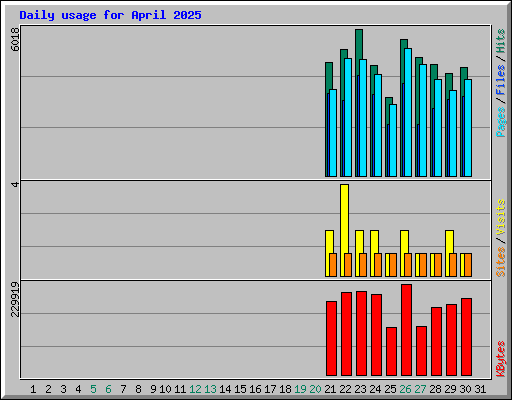
Task: Click day 21 on the x-axis
Action: pos(330,389)
